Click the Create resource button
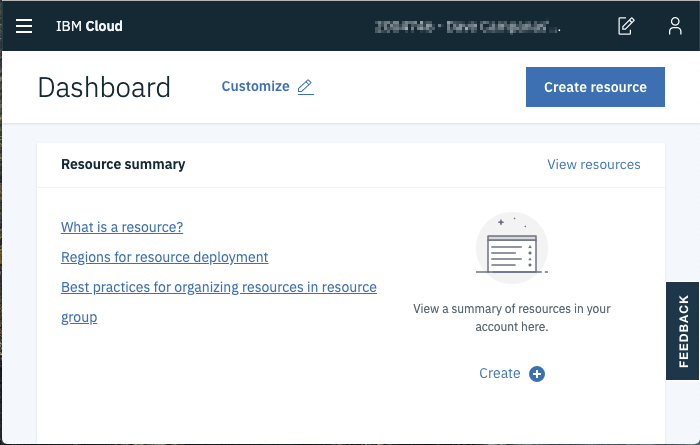 [x=595, y=87]
